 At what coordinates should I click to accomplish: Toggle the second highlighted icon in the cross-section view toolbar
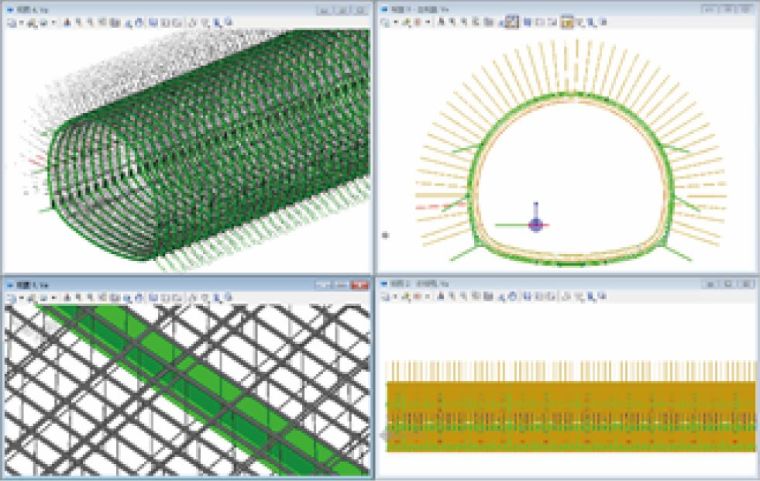(x=567, y=20)
